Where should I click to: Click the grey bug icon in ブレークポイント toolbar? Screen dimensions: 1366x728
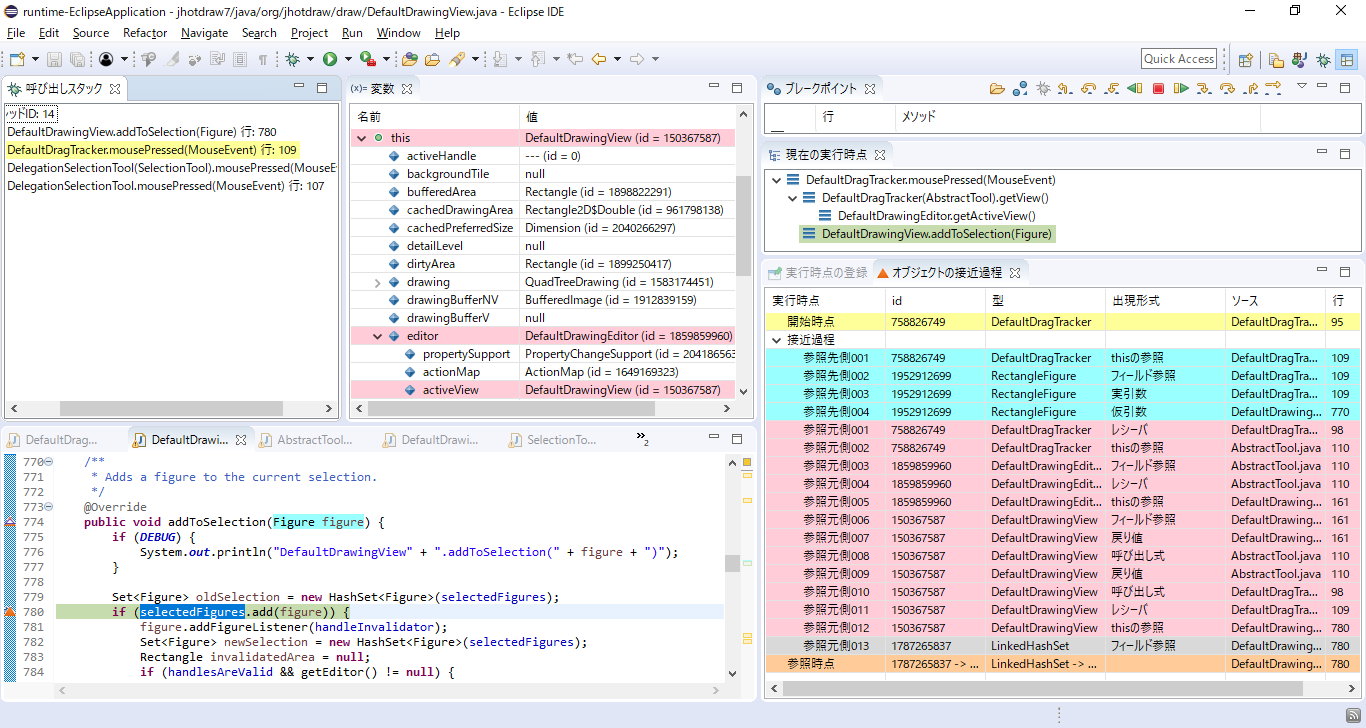tap(1043, 89)
